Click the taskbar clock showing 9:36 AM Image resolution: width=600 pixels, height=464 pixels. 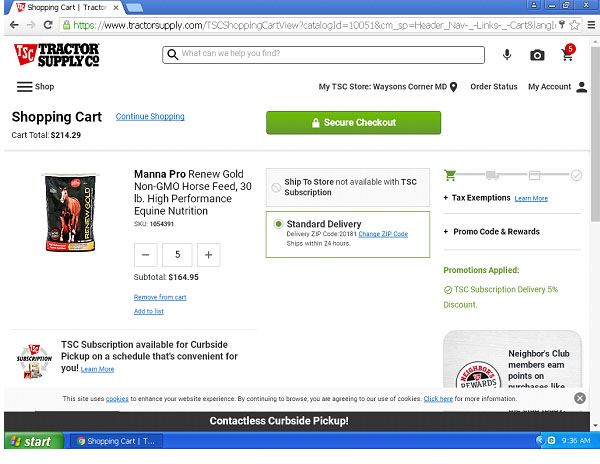pos(576,441)
